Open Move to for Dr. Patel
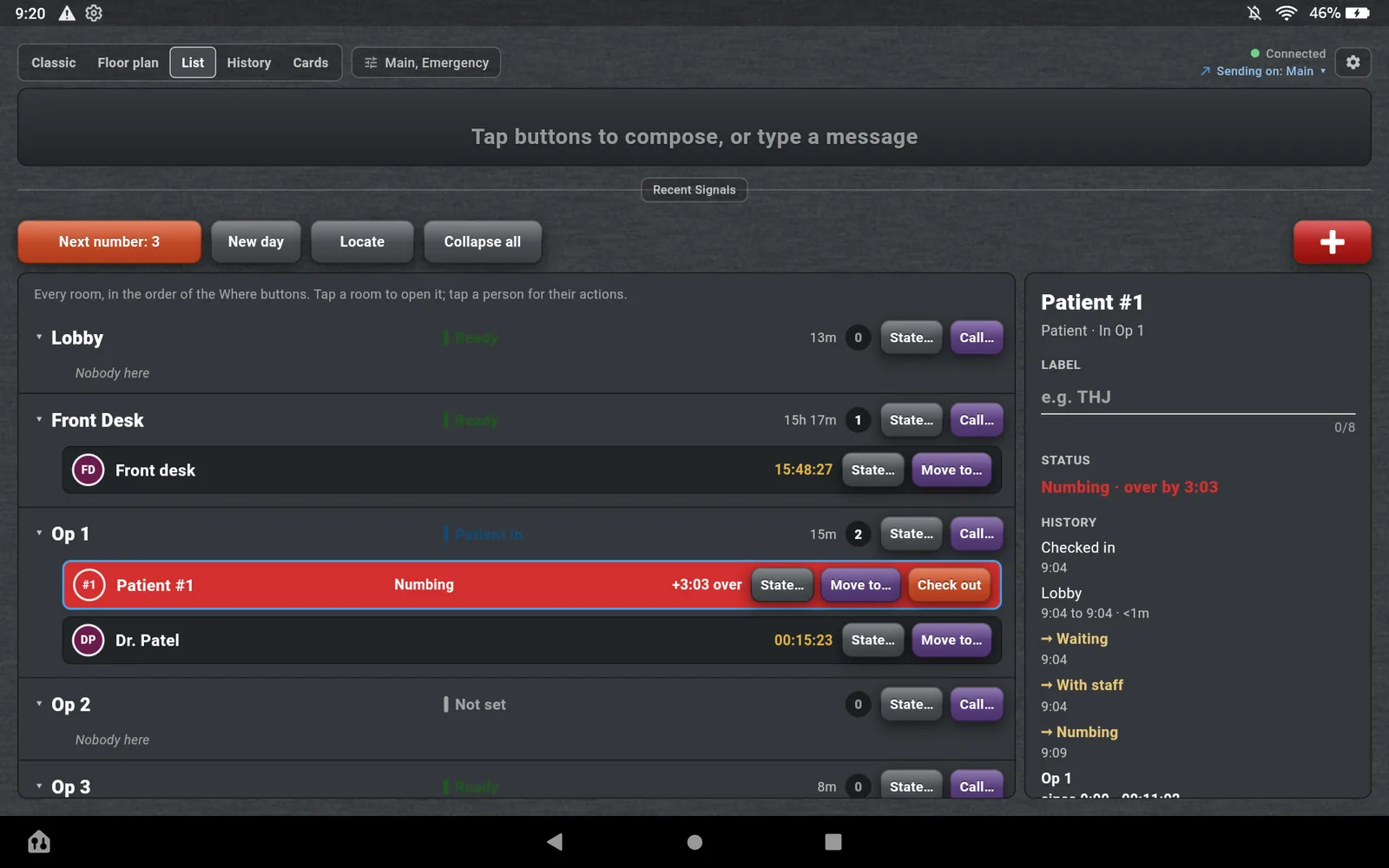 951,641
